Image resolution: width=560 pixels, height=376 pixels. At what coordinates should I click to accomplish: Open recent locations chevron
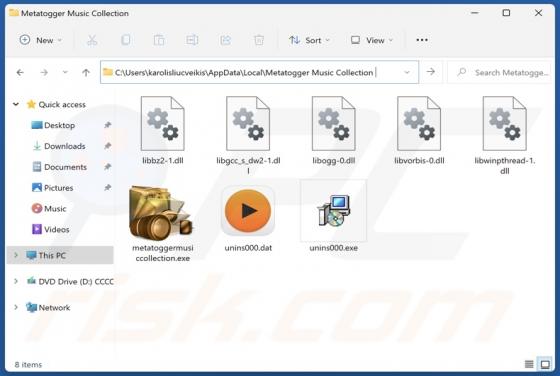click(65, 72)
